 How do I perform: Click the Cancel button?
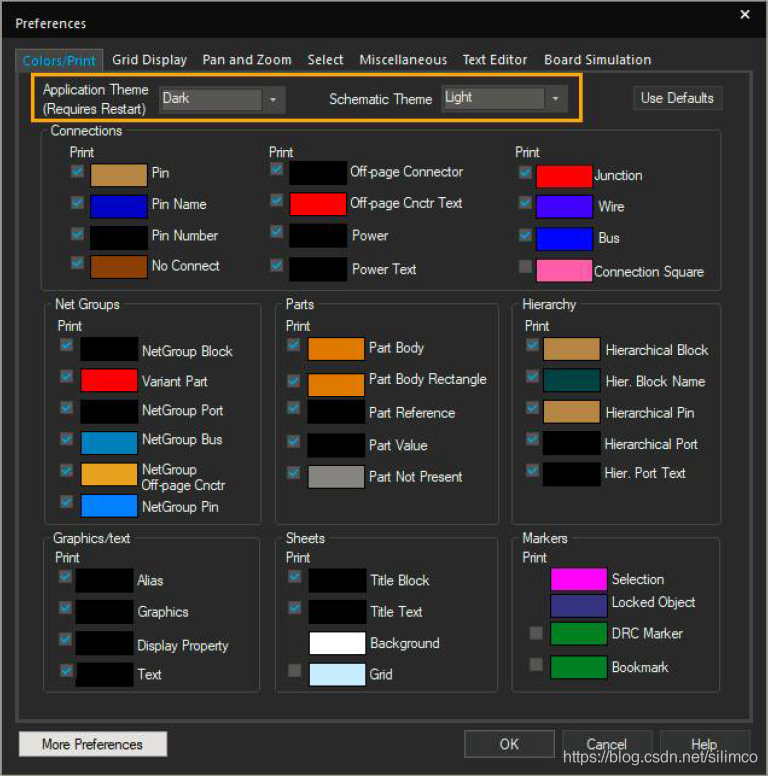click(607, 744)
